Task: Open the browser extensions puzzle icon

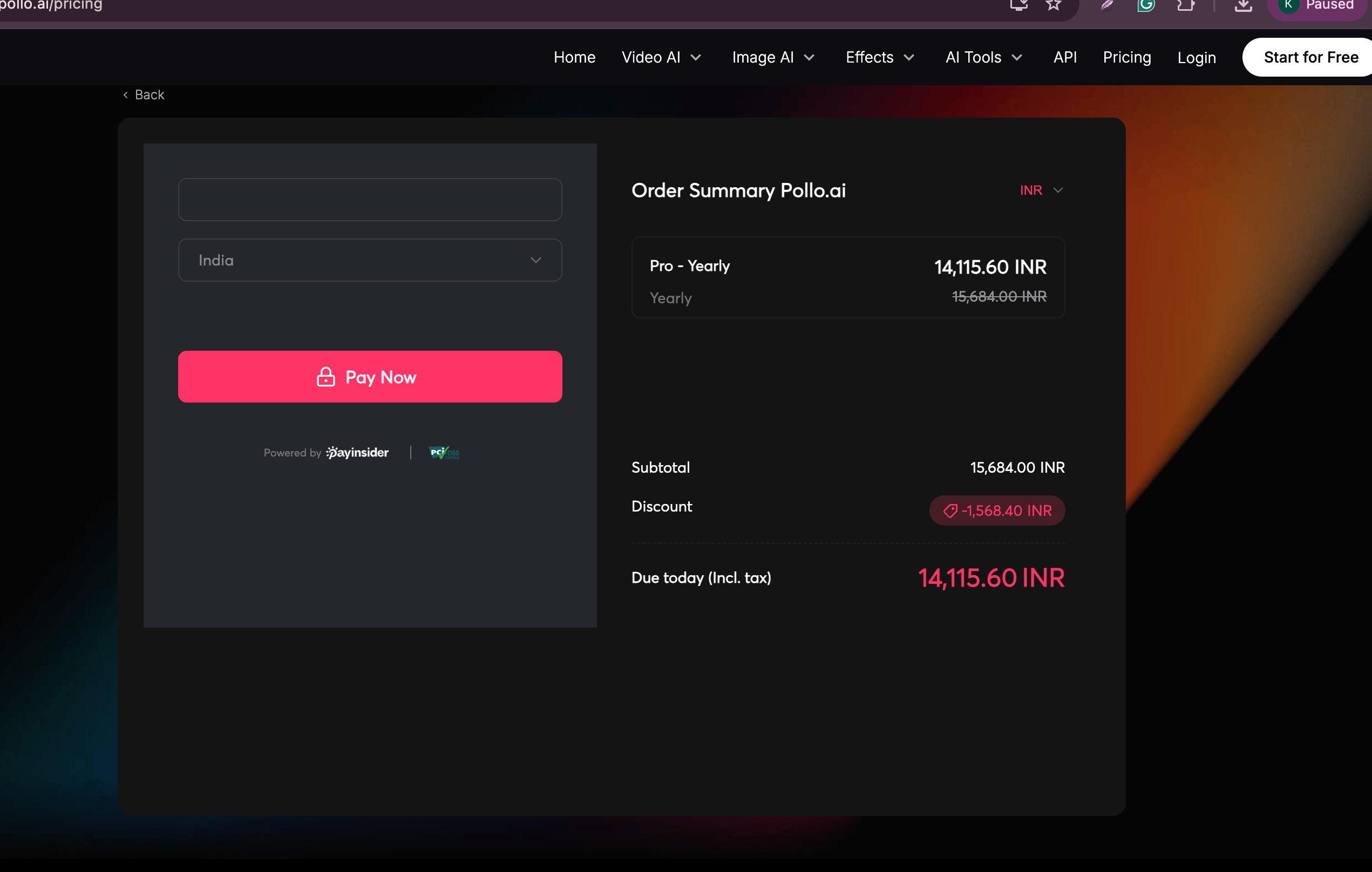Action: tap(1185, 5)
